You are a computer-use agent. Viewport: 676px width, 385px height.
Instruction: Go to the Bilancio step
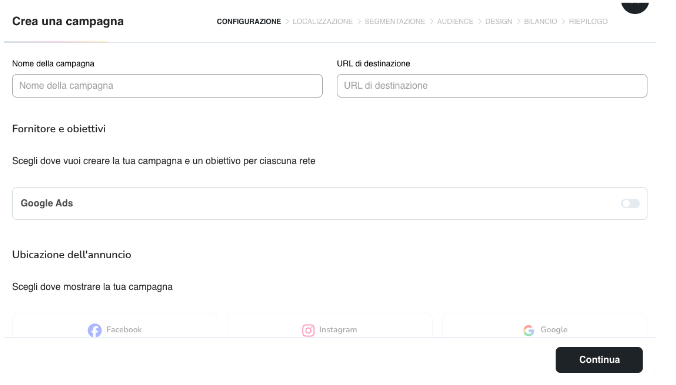pyautogui.click(x=540, y=22)
